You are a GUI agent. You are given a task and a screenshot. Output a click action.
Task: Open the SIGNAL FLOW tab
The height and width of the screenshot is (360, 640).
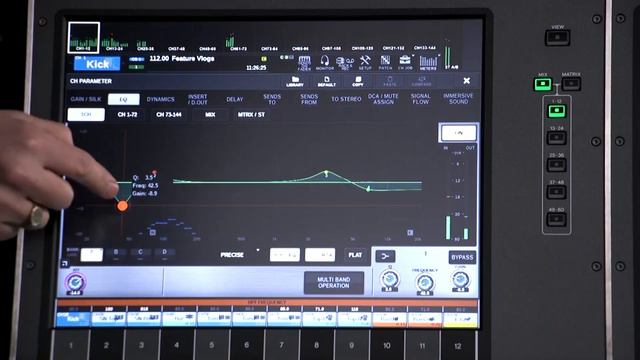tap(420, 99)
